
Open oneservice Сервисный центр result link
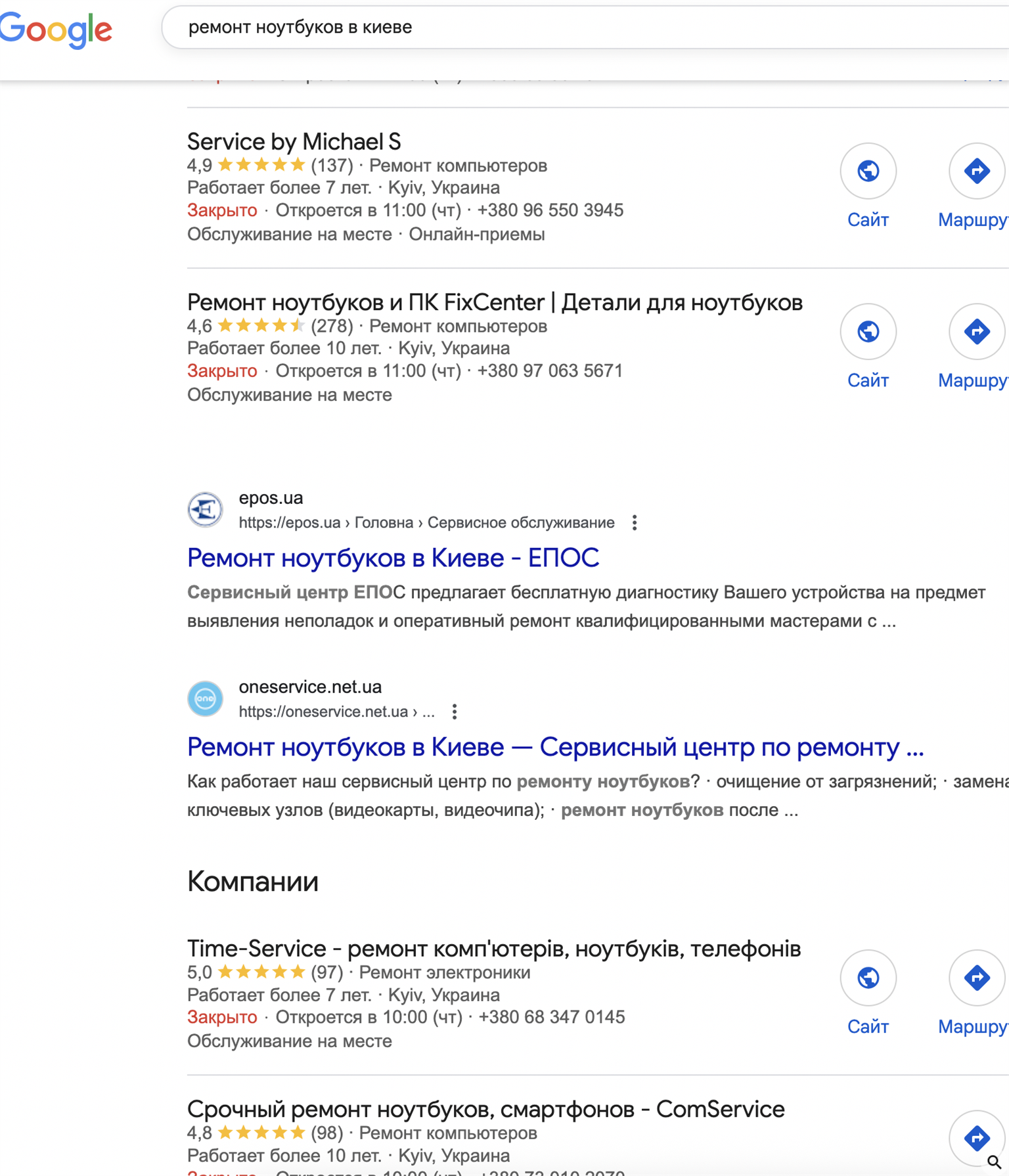[555, 748]
